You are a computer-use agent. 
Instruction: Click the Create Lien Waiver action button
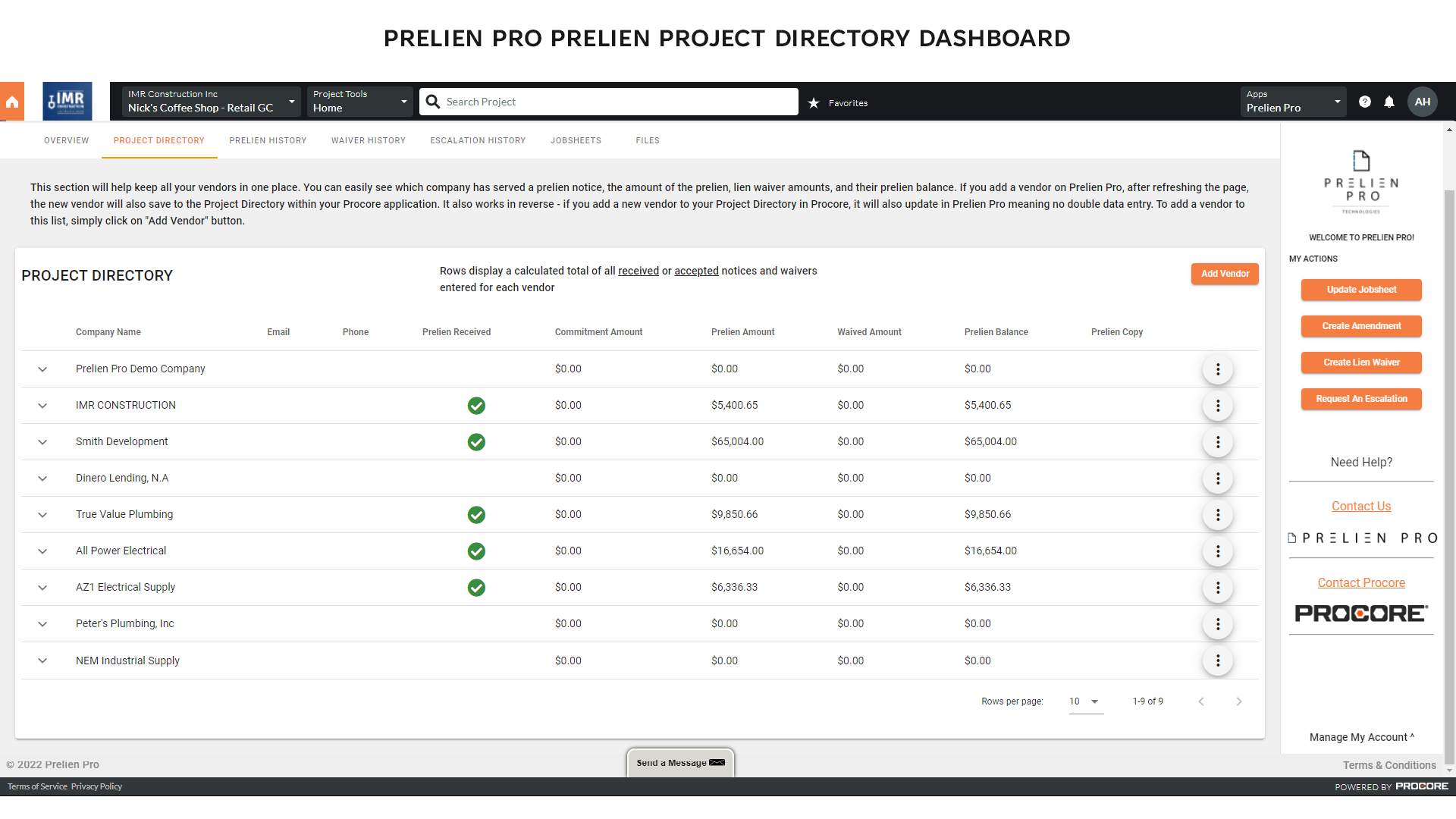click(1362, 362)
